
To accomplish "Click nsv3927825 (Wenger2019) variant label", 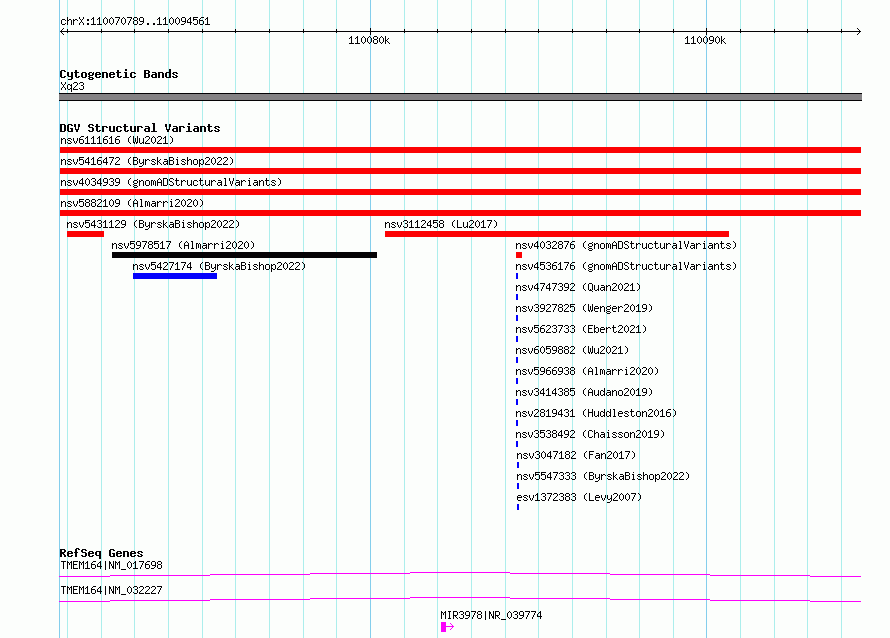I will point(584,308).
